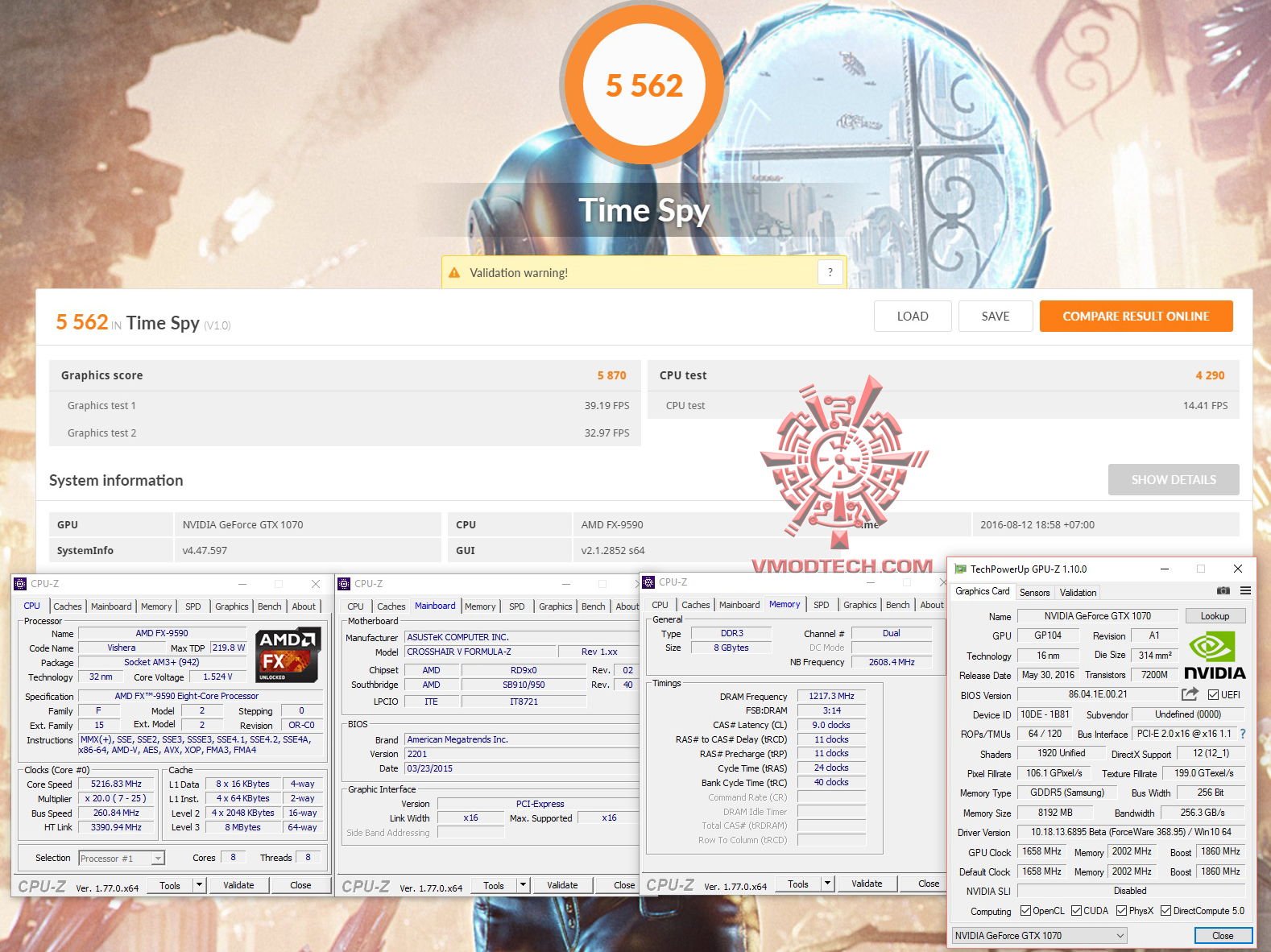Toggle the UEFI checkbox in GPU-Z
The image size is (1271, 952).
coord(1213,695)
